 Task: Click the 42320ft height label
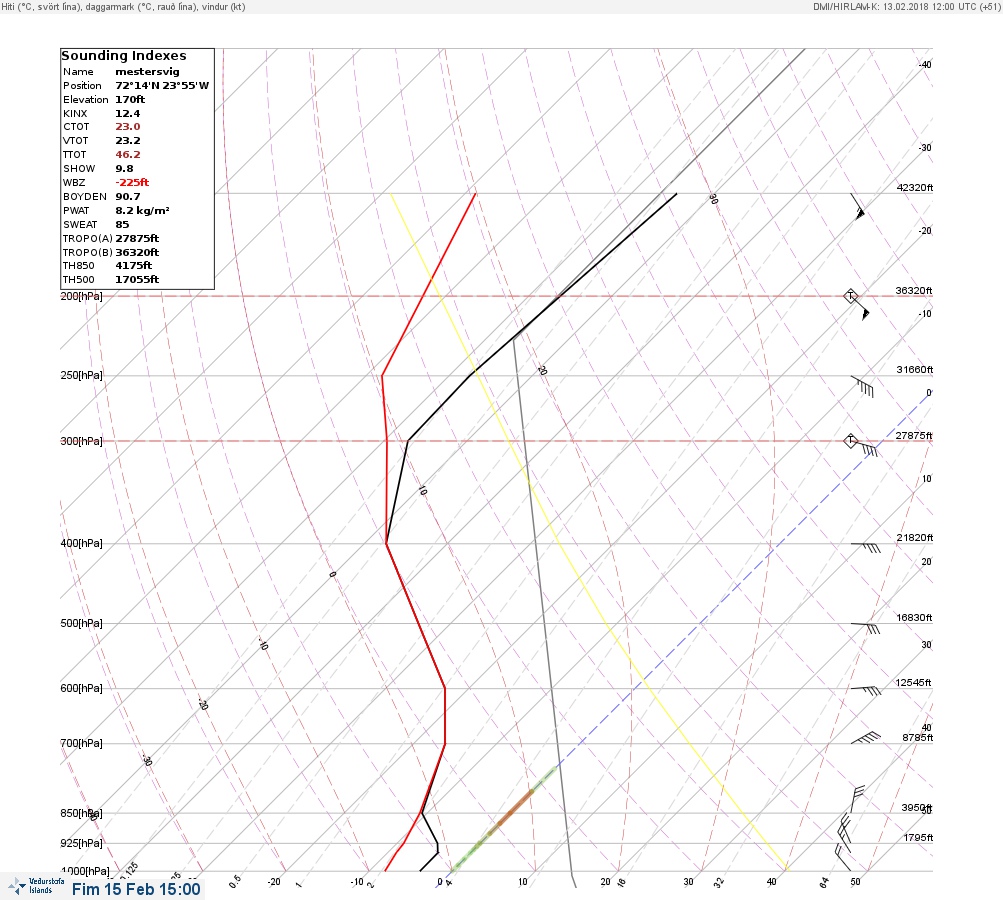point(915,187)
